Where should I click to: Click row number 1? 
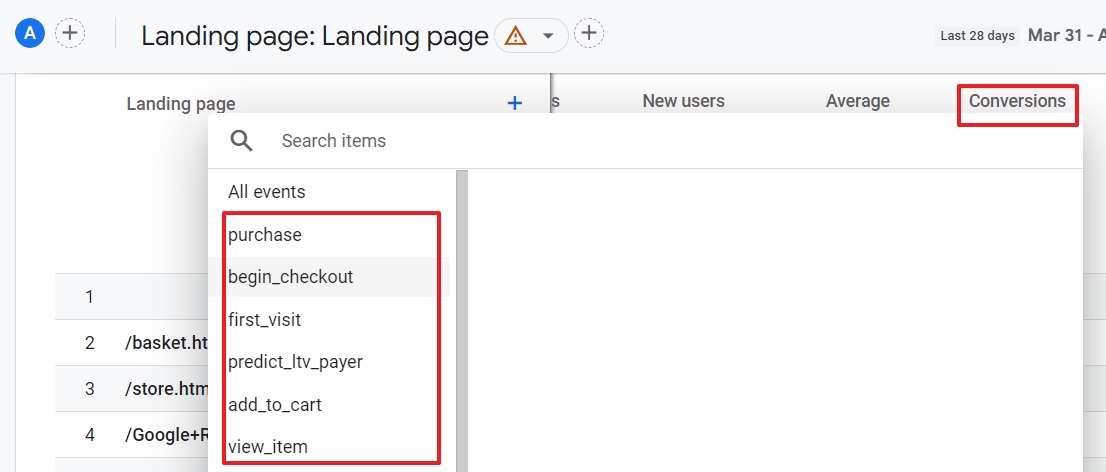pos(90,296)
